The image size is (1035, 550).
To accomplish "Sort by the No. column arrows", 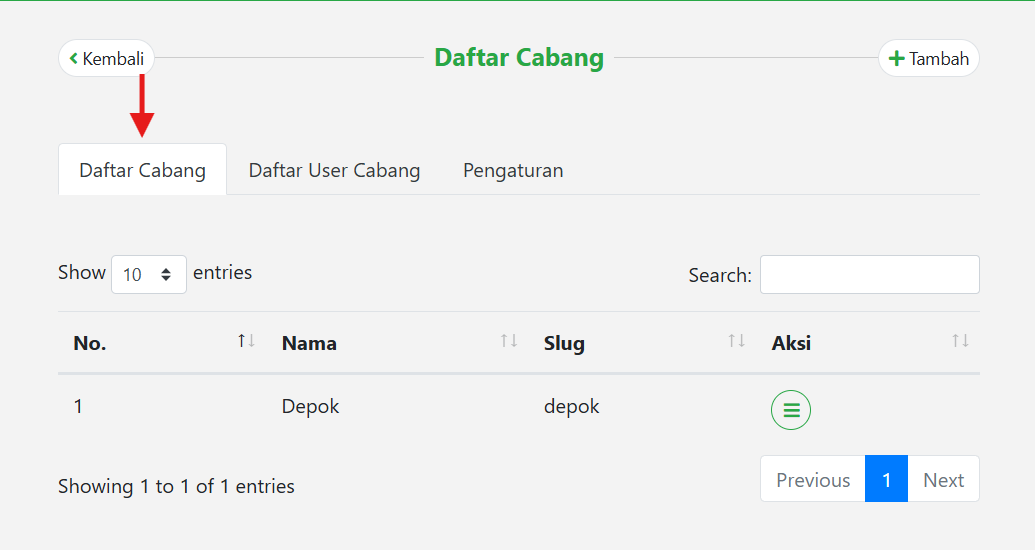I will [246, 342].
